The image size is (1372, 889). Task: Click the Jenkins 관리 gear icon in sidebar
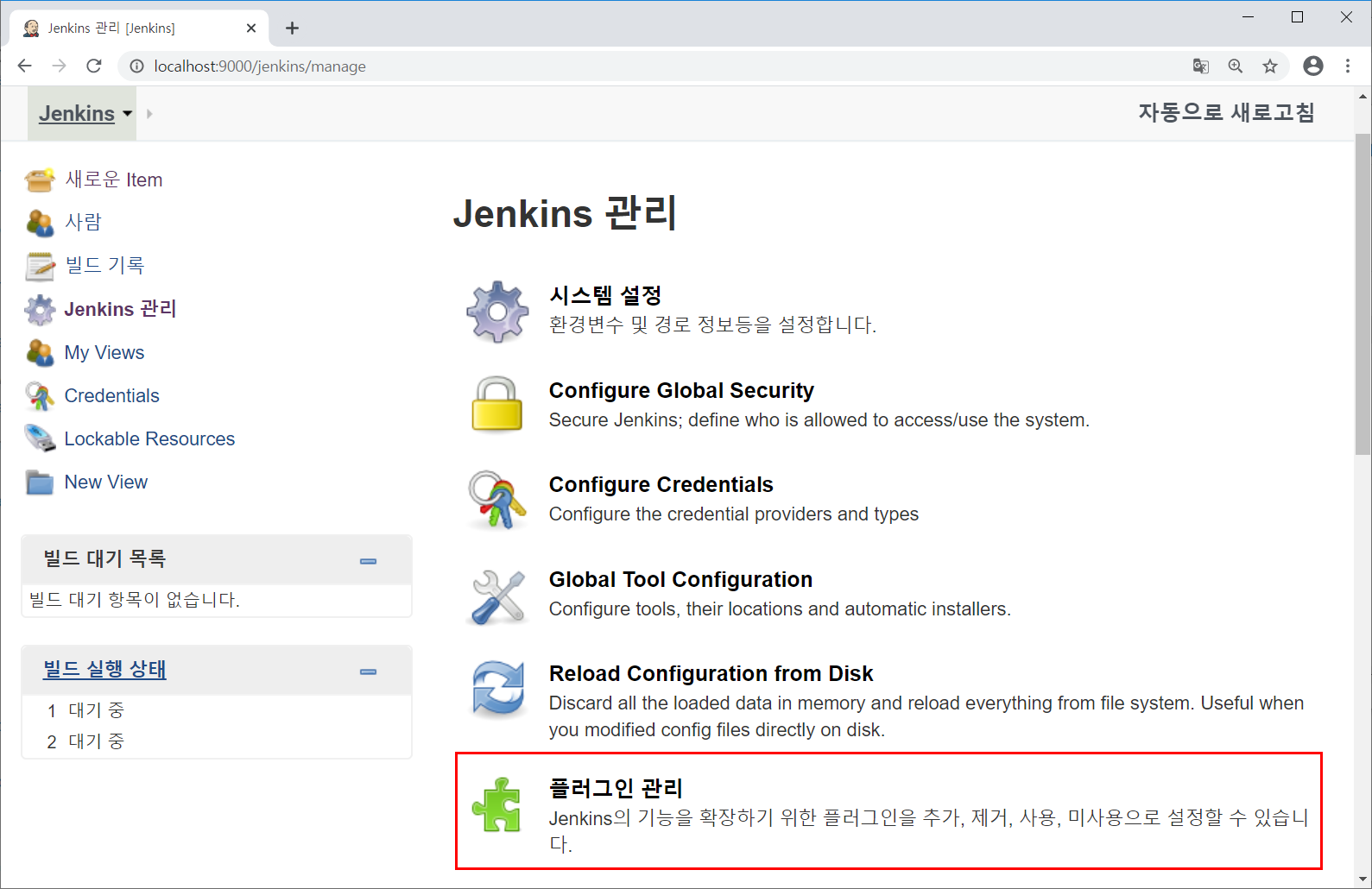(x=40, y=309)
